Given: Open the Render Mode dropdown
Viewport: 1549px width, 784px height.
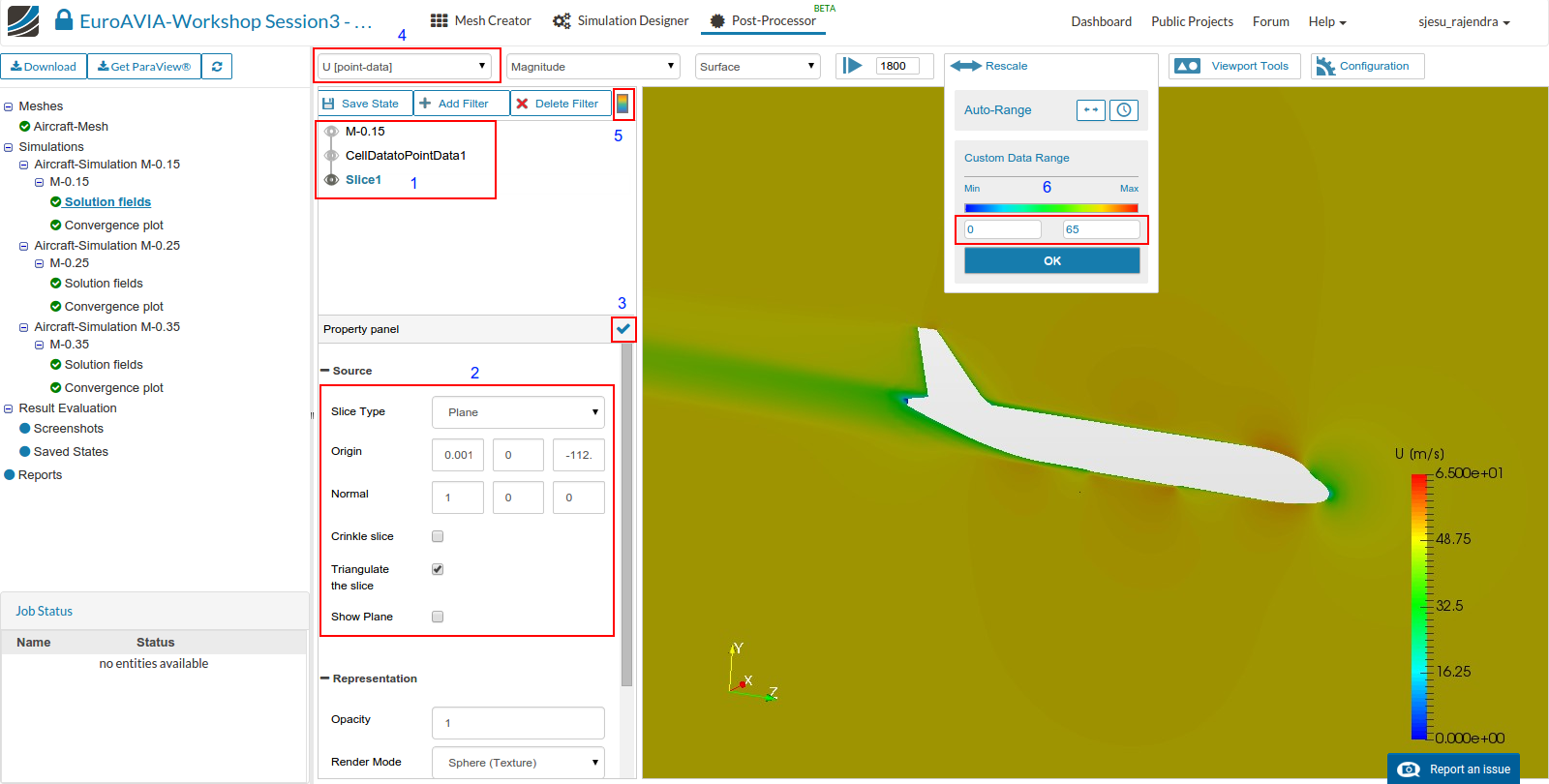Looking at the screenshot, I should [518, 763].
